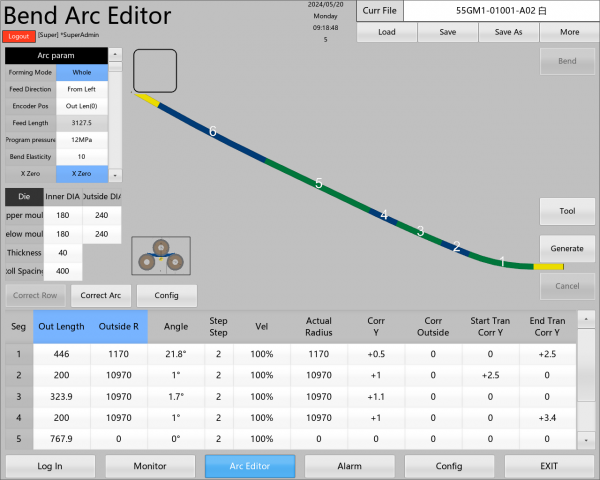This screenshot has height=480, width=600.
Task: Click the red Logout button
Action: (x=20, y=36)
